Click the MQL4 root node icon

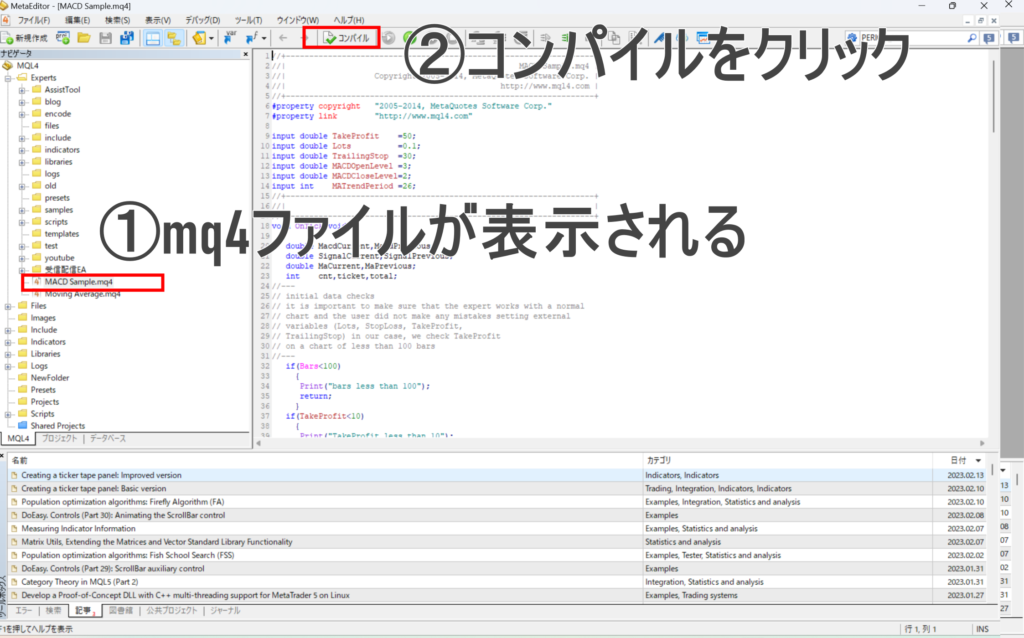pyautogui.click(x=7, y=66)
